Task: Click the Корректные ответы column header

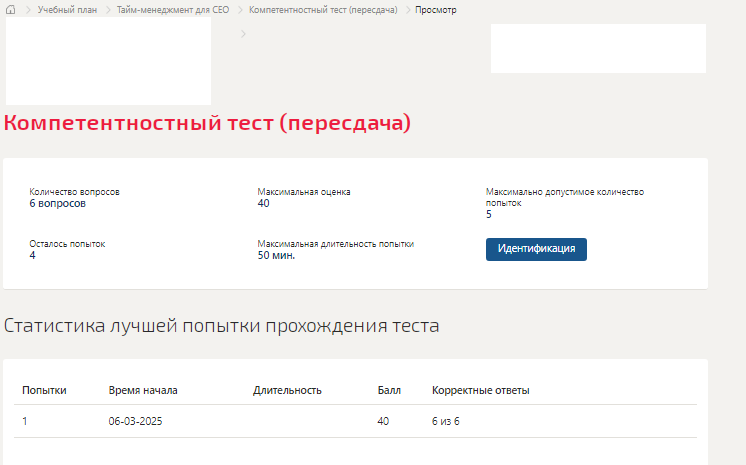Action: click(x=480, y=390)
